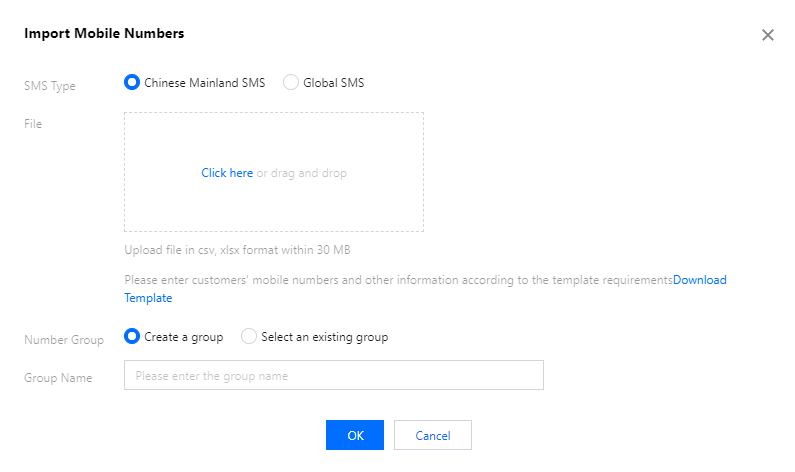The width and height of the screenshot is (795, 472).
Task: Open the Download Template link
Action: 700,280
